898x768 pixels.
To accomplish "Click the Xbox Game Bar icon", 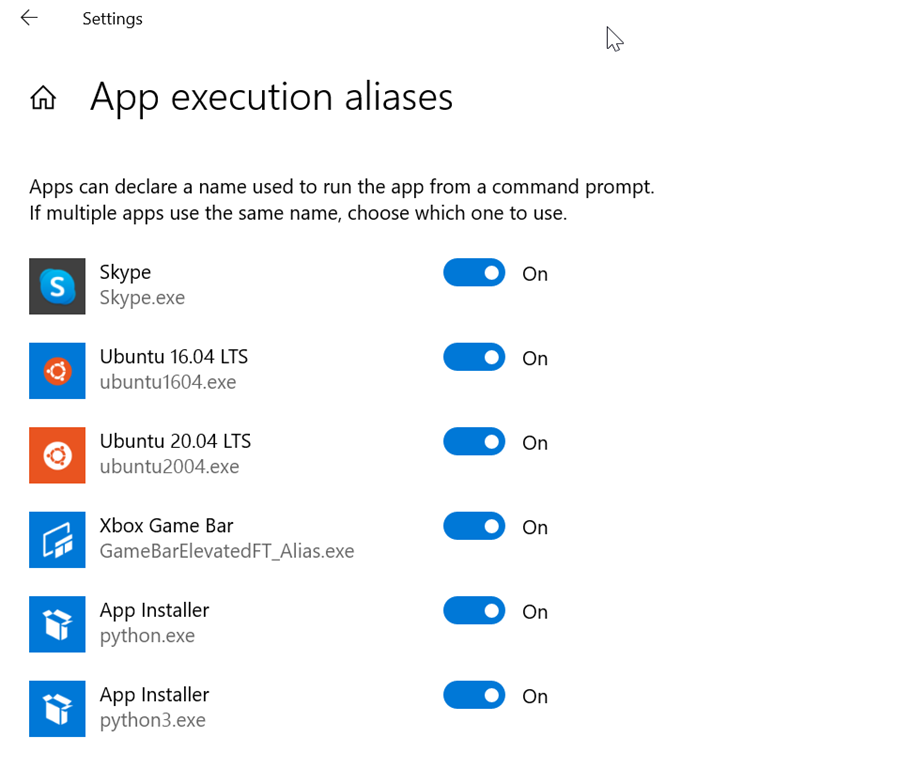I will [x=57, y=540].
